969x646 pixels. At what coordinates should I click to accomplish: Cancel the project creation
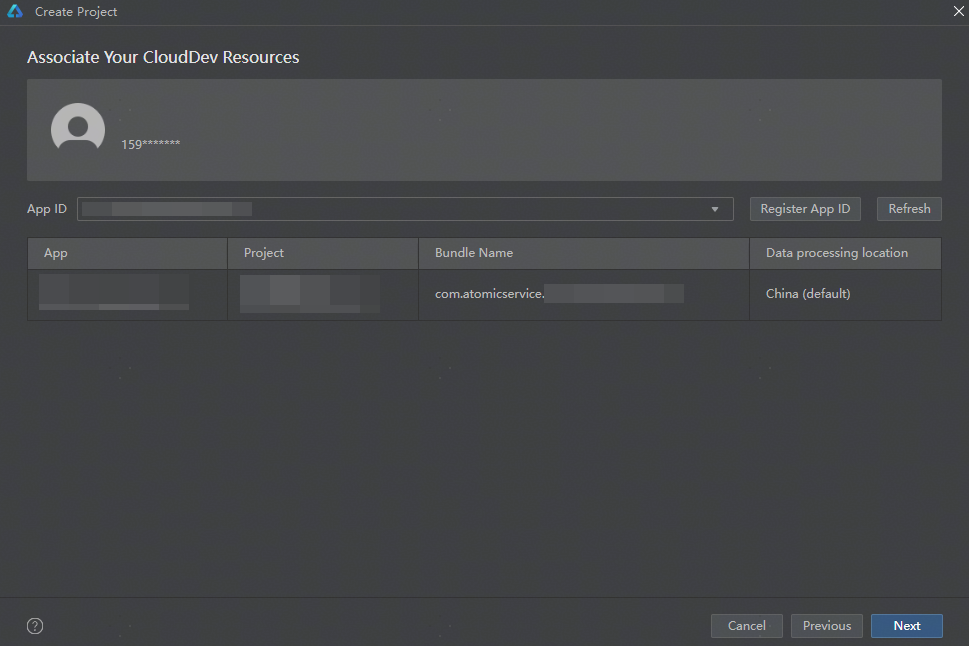coord(746,626)
